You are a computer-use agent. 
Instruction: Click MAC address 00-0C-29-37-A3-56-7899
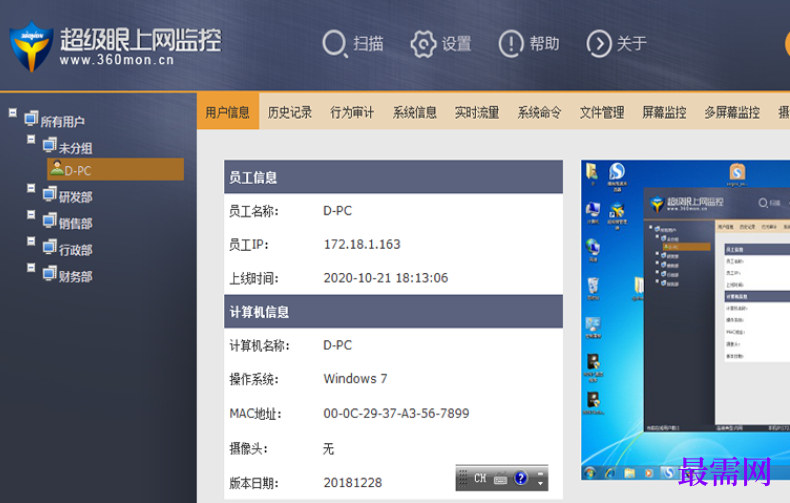coord(396,413)
